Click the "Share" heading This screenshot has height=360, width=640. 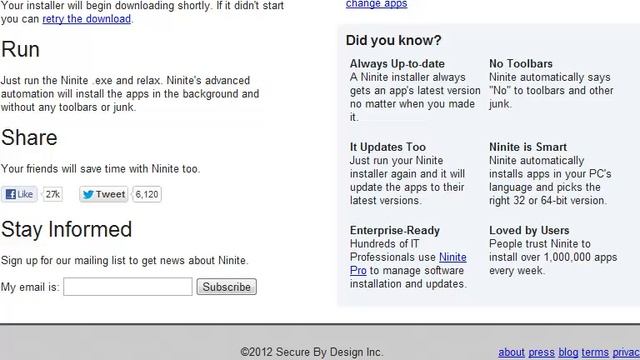click(x=29, y=138)
